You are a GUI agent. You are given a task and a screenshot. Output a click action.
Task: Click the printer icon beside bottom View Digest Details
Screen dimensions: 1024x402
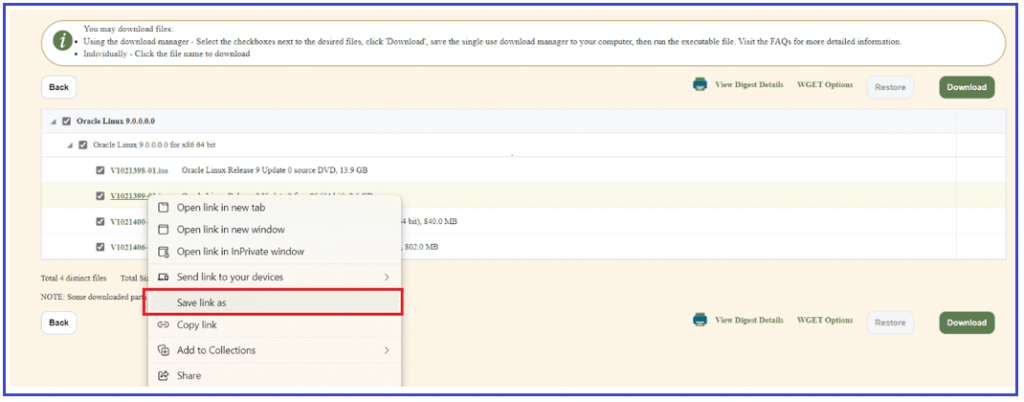(700, 320)
